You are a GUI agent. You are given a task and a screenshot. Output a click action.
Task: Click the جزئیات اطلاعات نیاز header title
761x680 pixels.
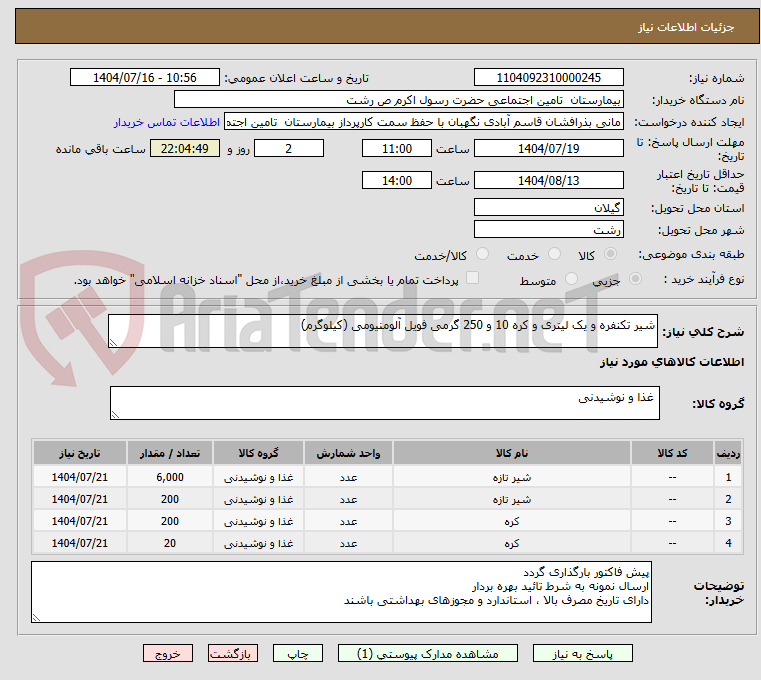click(x=686, y=27)
